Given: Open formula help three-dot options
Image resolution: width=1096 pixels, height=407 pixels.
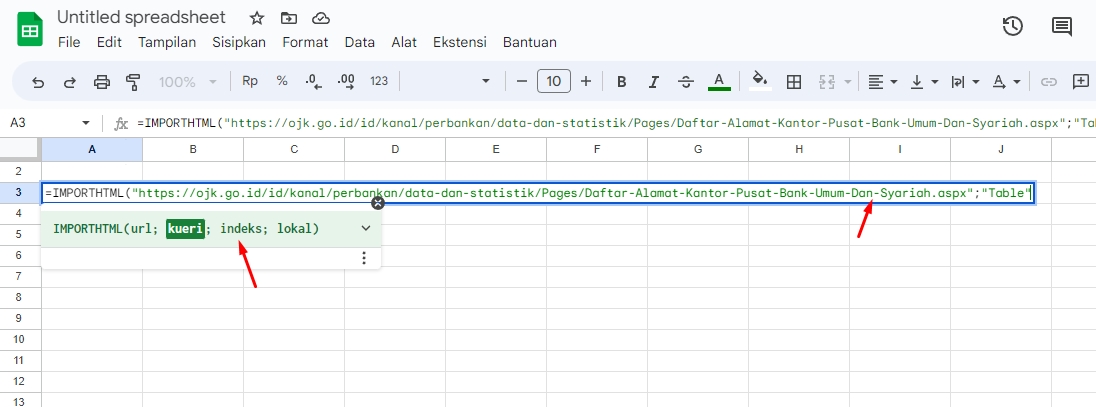Looking at the screenshot, I should coord(363,258).
